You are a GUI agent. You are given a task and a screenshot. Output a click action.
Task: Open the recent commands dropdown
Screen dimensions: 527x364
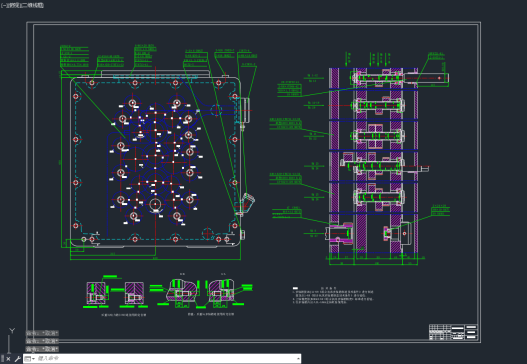tap(30, 359)
